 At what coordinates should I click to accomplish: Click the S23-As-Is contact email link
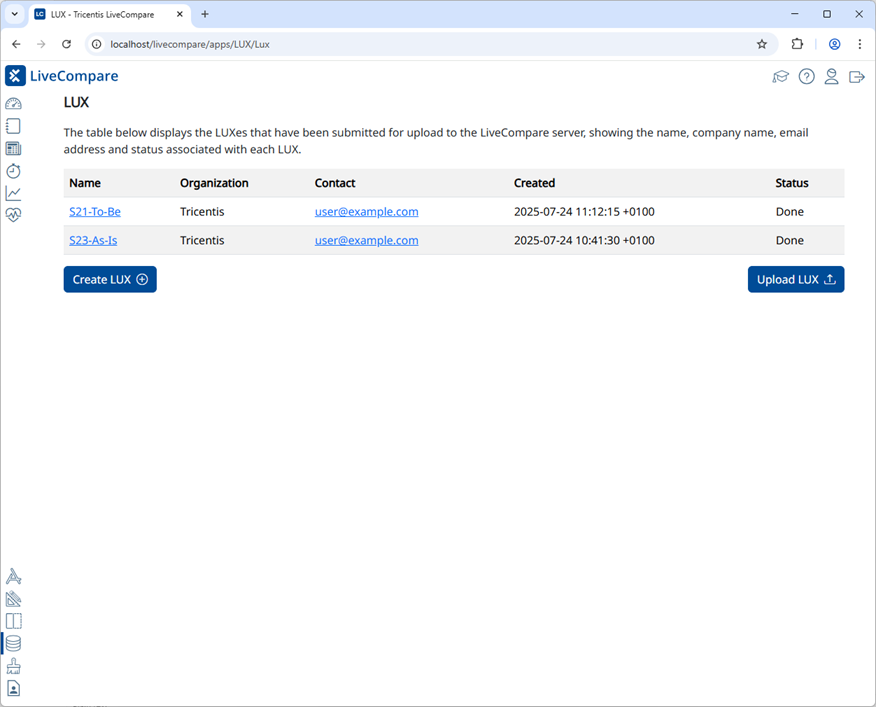pyautogui.click(x=366, y=240)
